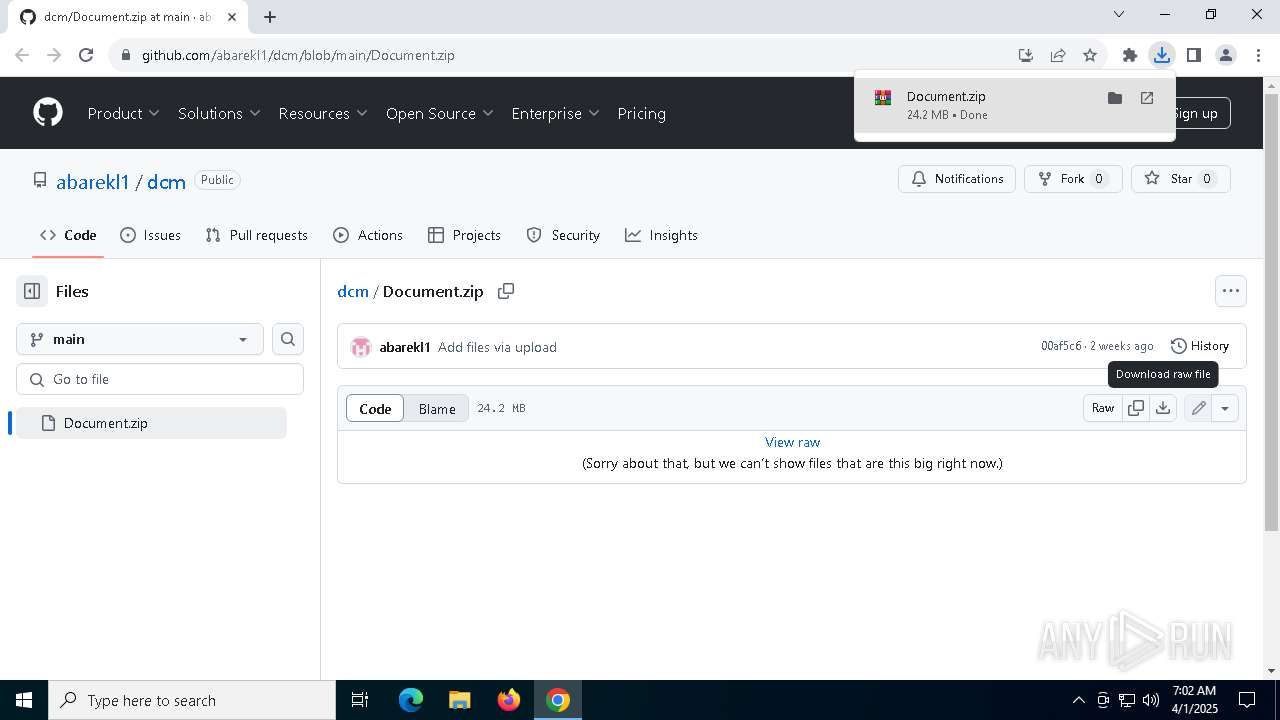Go back to previous page
This screenshot has width=1280, height=720.
click(22, 55)
